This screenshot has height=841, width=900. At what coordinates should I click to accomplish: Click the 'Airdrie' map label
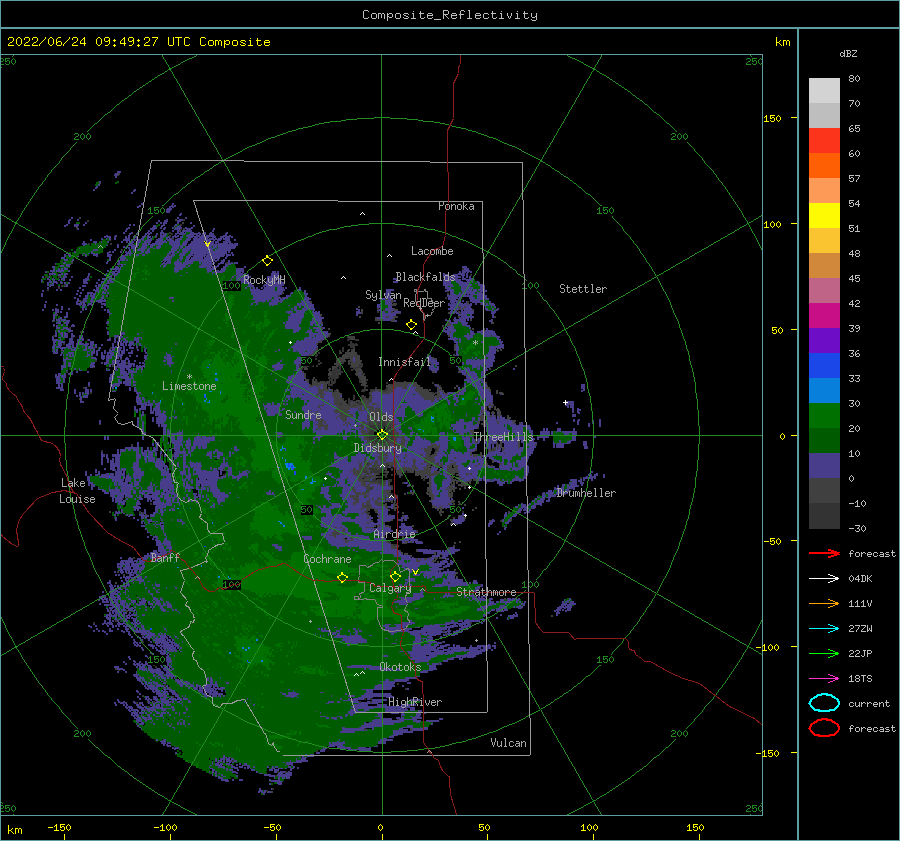(x=394, y=534)
